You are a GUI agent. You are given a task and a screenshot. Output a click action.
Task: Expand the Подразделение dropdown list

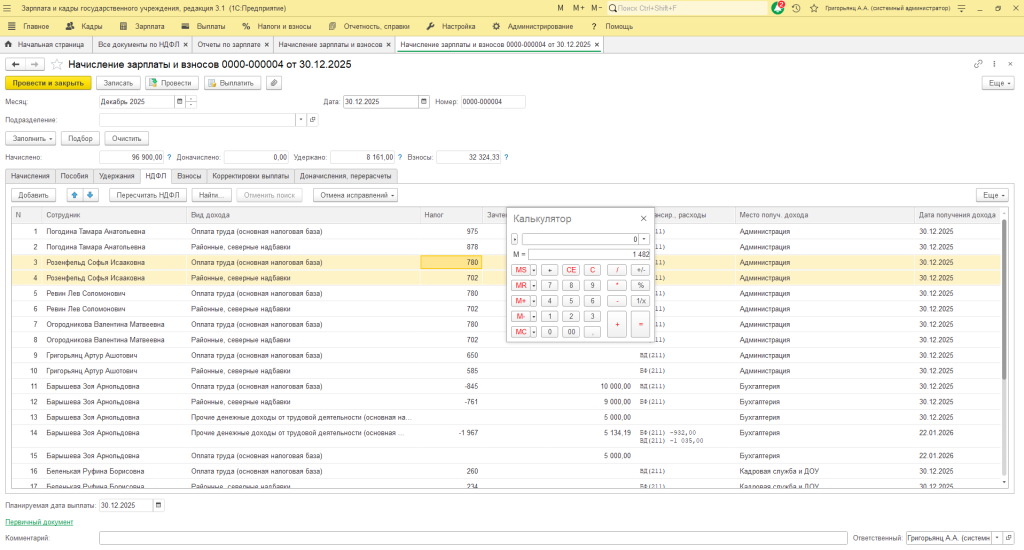(x=300, y=120)
